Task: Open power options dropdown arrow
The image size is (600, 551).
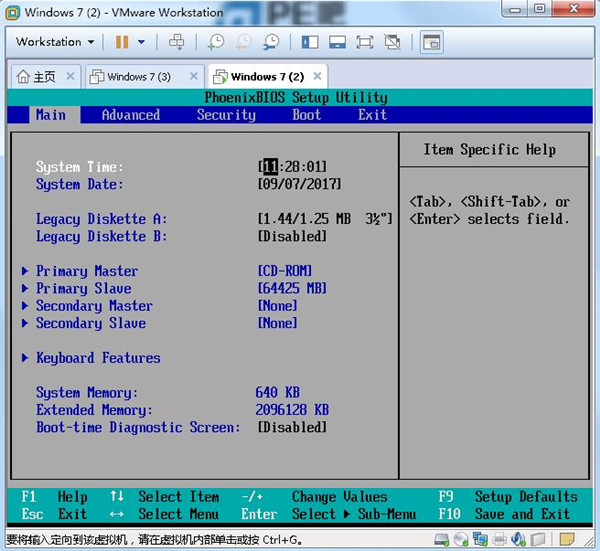Action: tap(142, 42)
